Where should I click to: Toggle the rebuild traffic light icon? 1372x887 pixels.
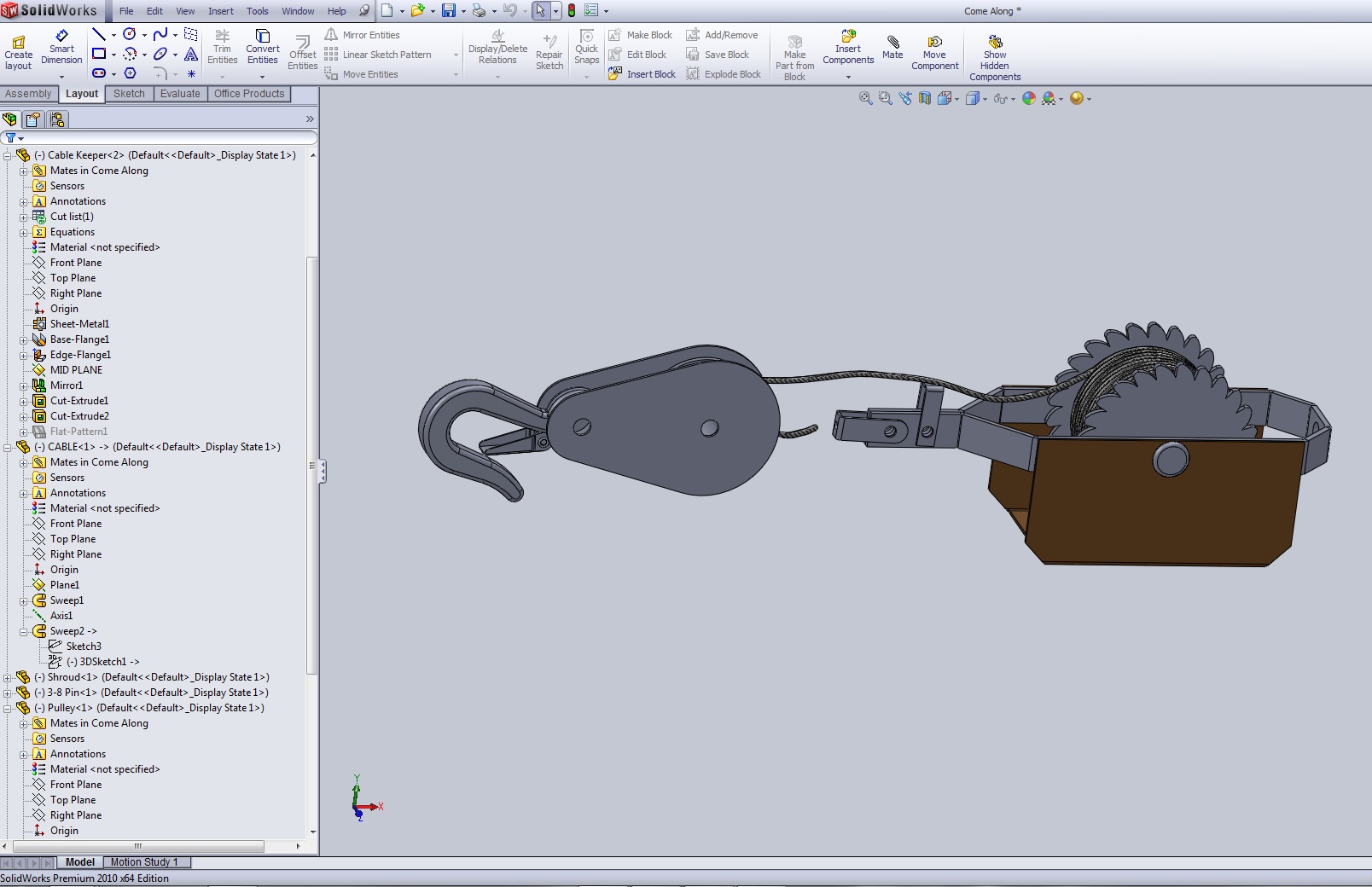(572, 11)
